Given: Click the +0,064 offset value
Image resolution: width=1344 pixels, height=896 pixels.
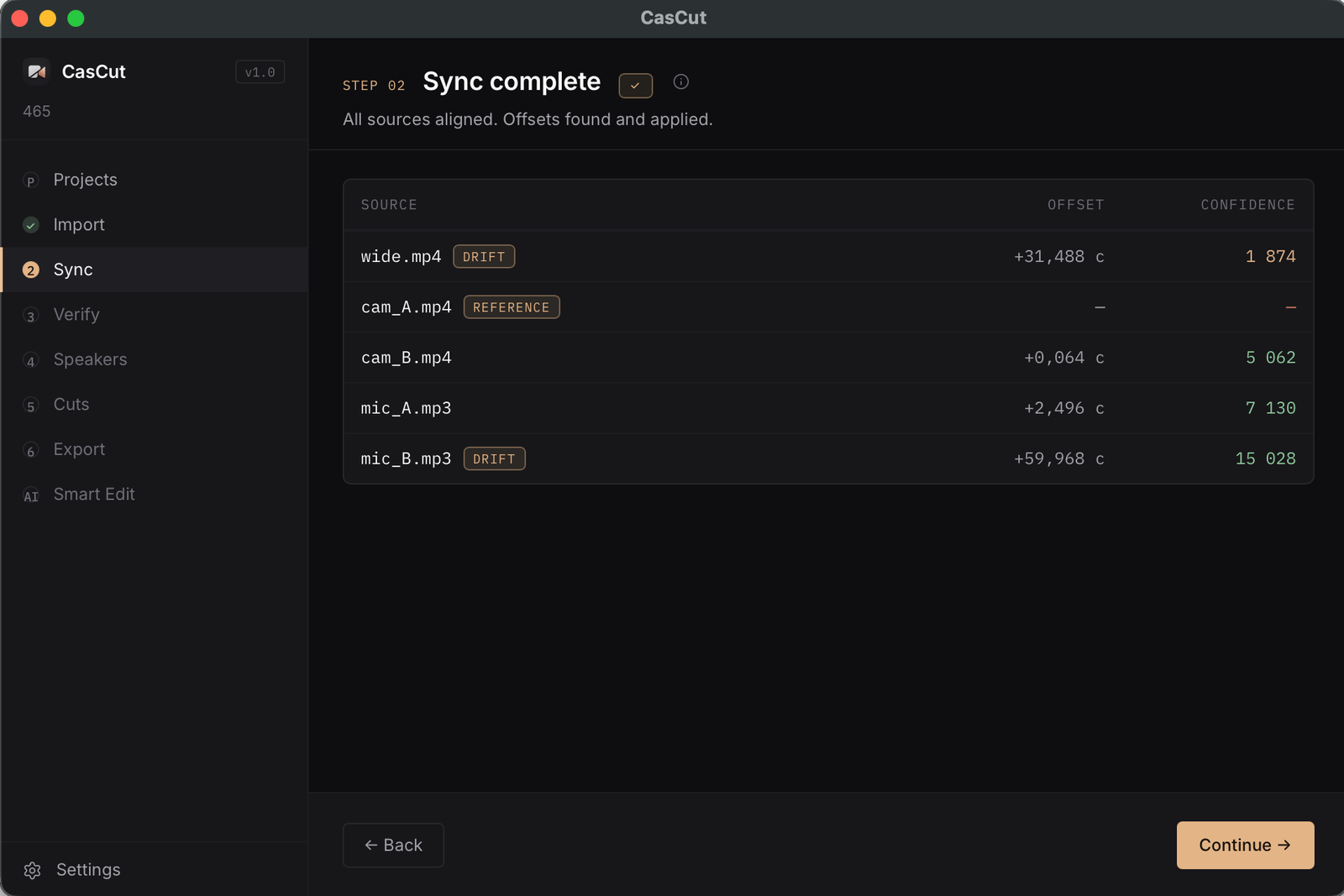Looking at the screenshot, I should point(1063,358).
